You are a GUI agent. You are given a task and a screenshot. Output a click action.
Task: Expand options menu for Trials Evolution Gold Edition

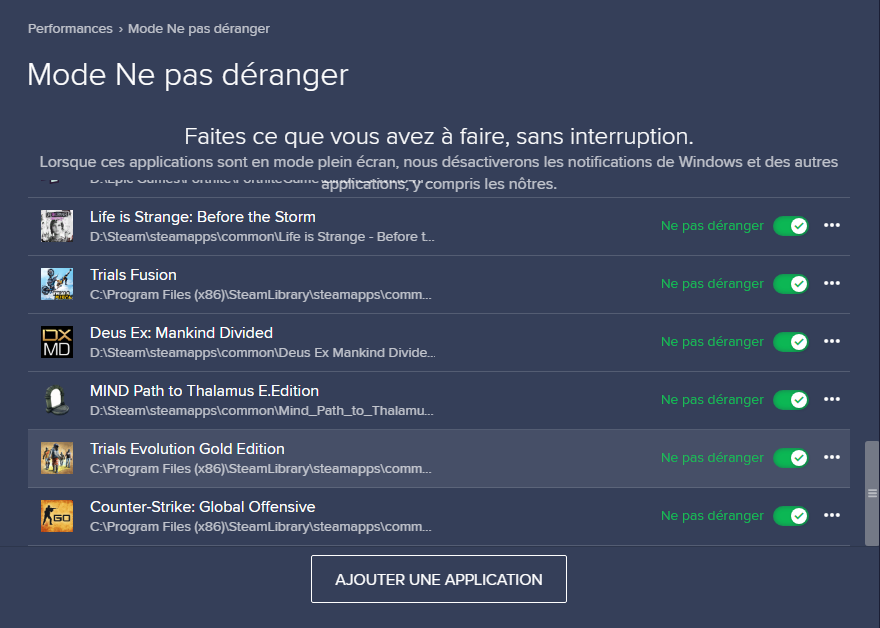click(831, 458)
